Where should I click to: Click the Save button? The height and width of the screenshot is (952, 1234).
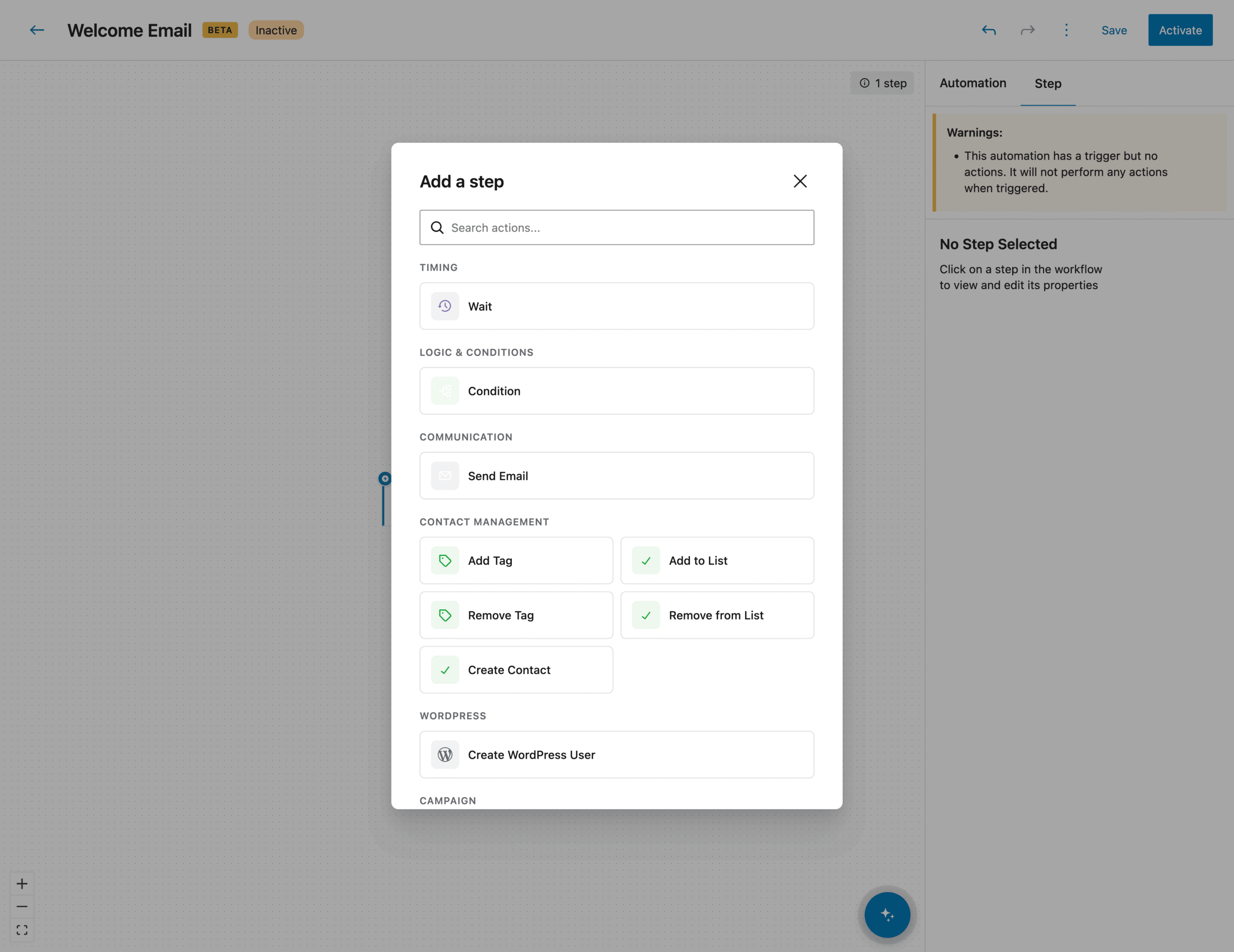tap(1113, 30)
